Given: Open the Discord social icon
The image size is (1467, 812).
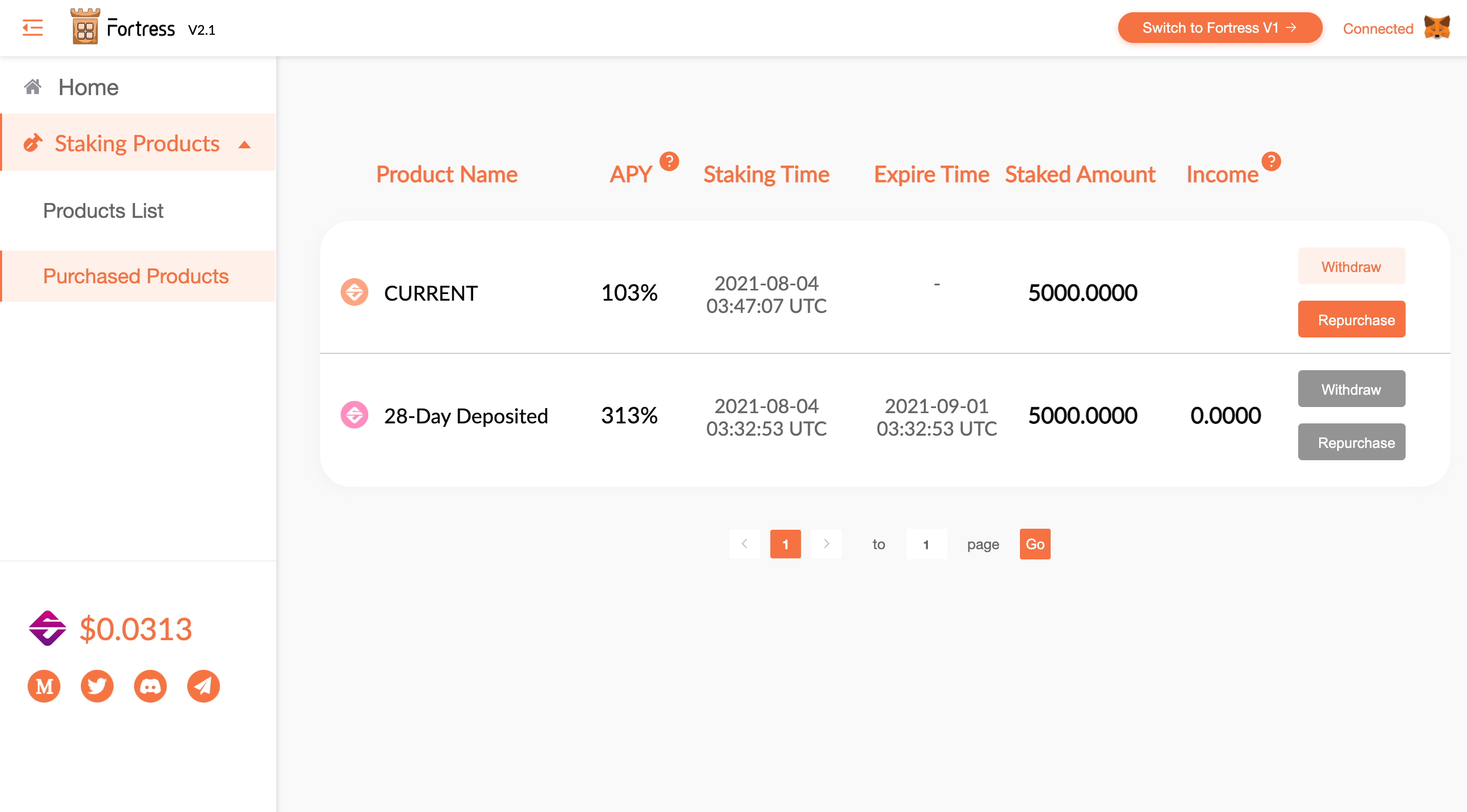Looking at the screenshot, I should click(x=150, y=686).
